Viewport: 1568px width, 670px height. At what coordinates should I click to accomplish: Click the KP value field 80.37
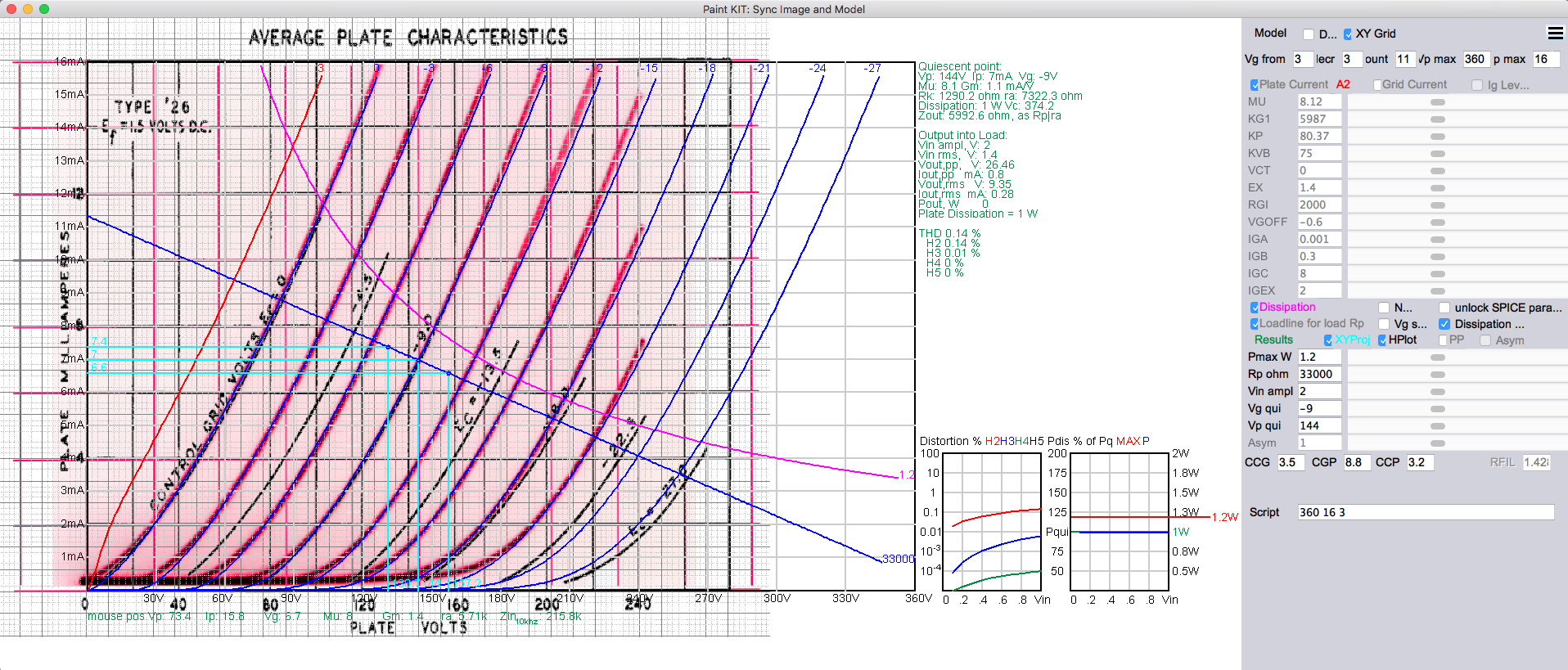tap(1319, 136)
